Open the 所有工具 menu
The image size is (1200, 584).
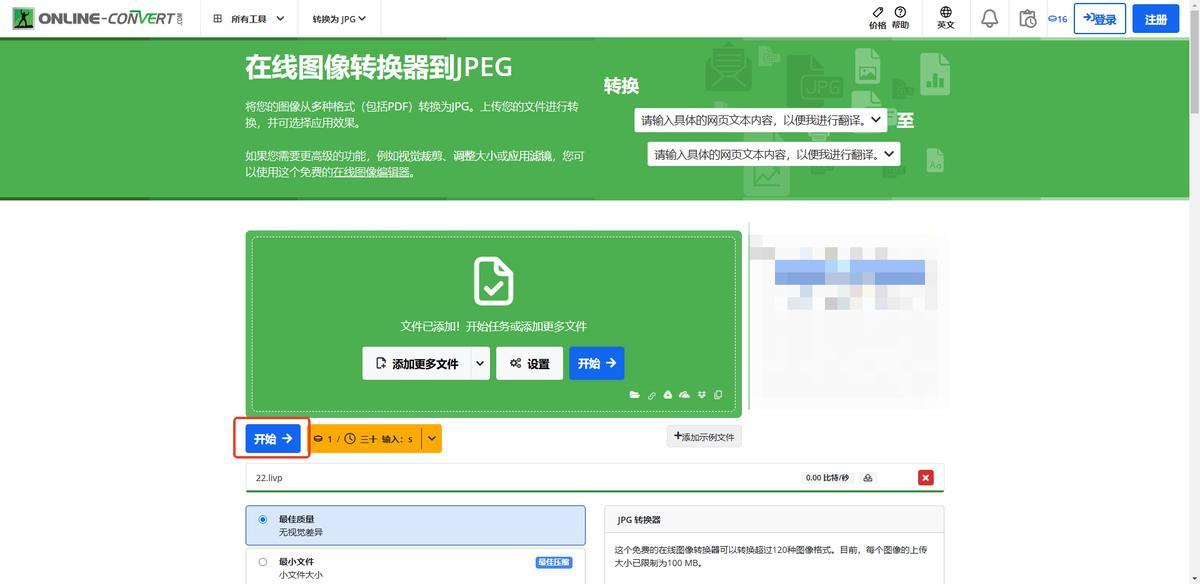click(x=248, y=19)
